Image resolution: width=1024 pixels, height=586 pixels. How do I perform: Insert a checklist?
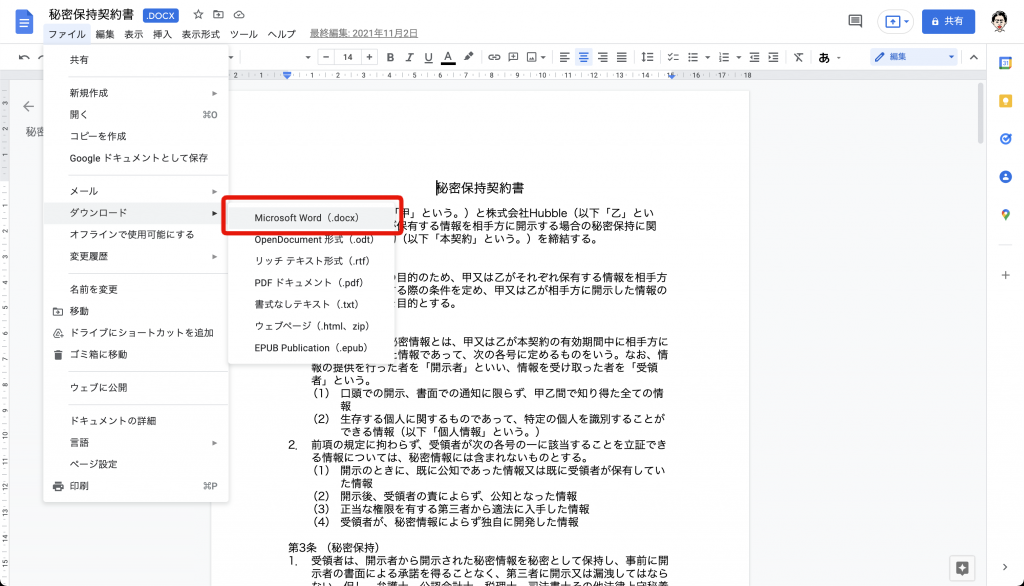[673, 57]
